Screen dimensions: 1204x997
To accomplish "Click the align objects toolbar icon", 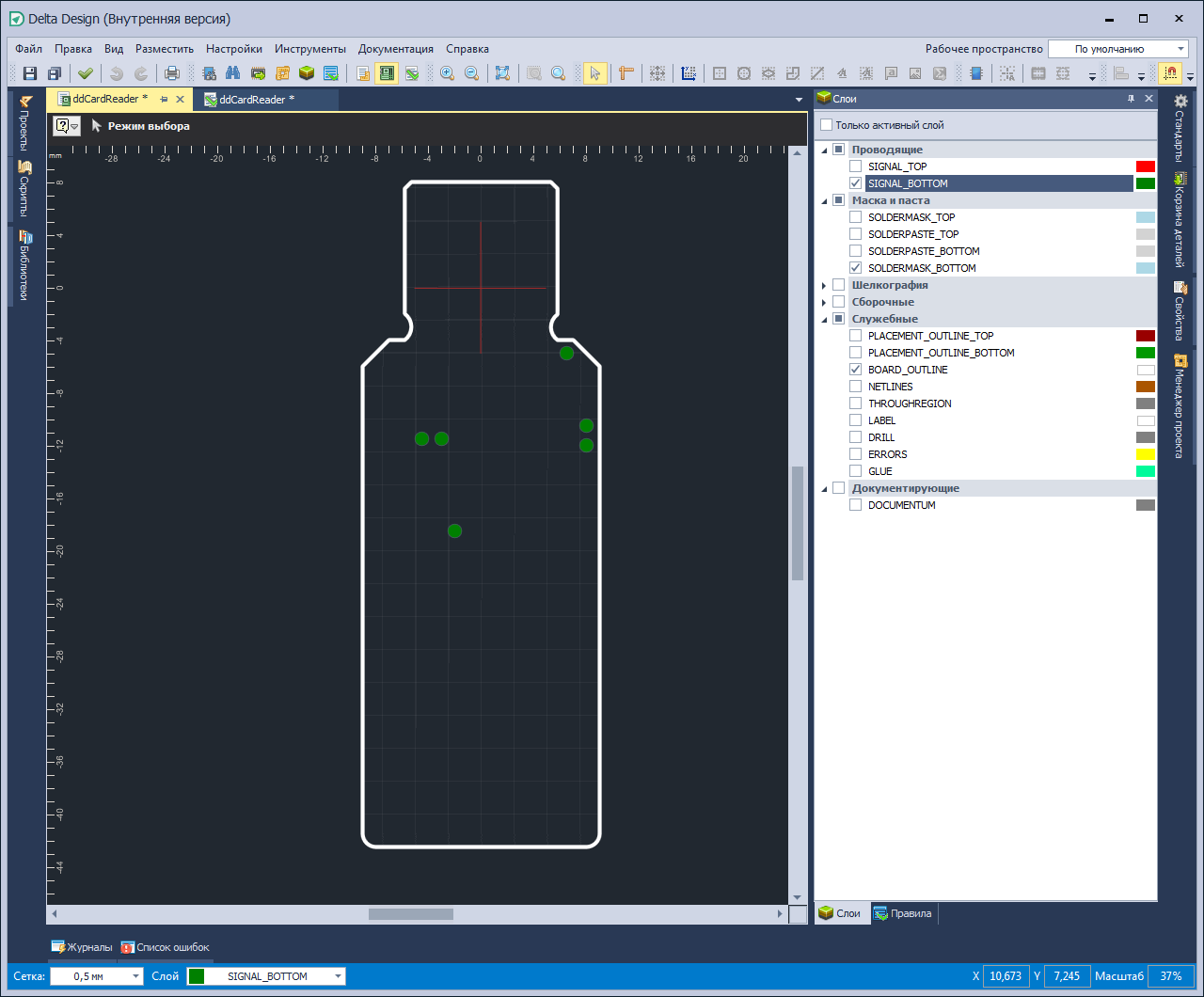I will tap(1121, 73).
